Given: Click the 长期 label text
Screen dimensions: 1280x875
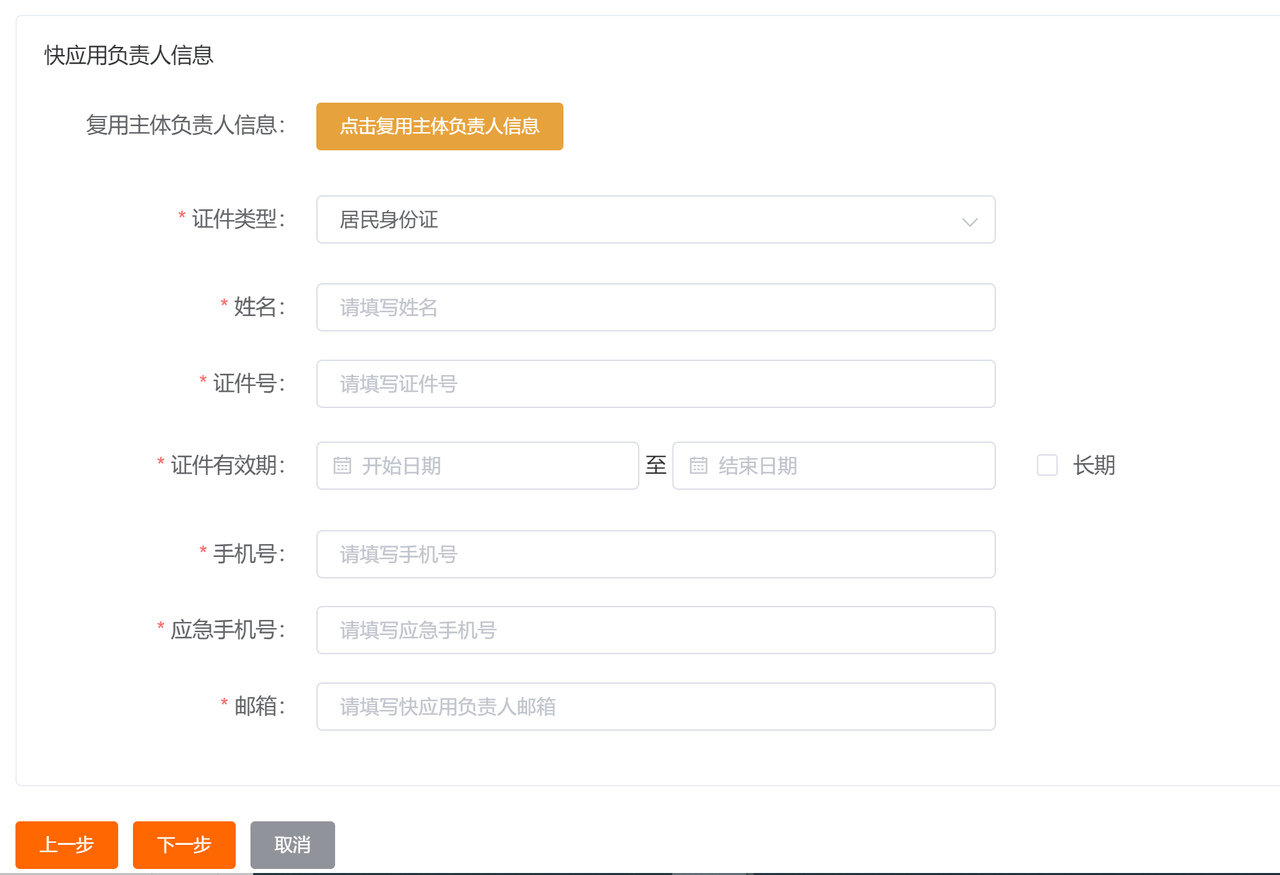Looking at the screenshot, I should point(1094,465).
